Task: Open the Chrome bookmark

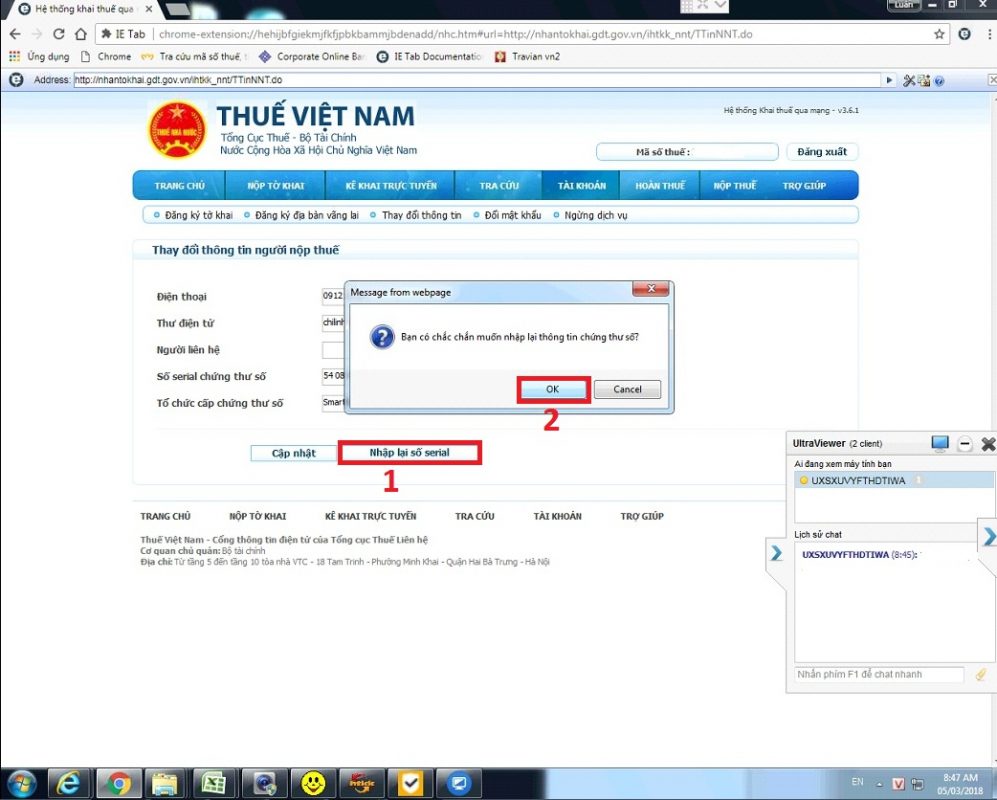Action: (x=106, y=57)
